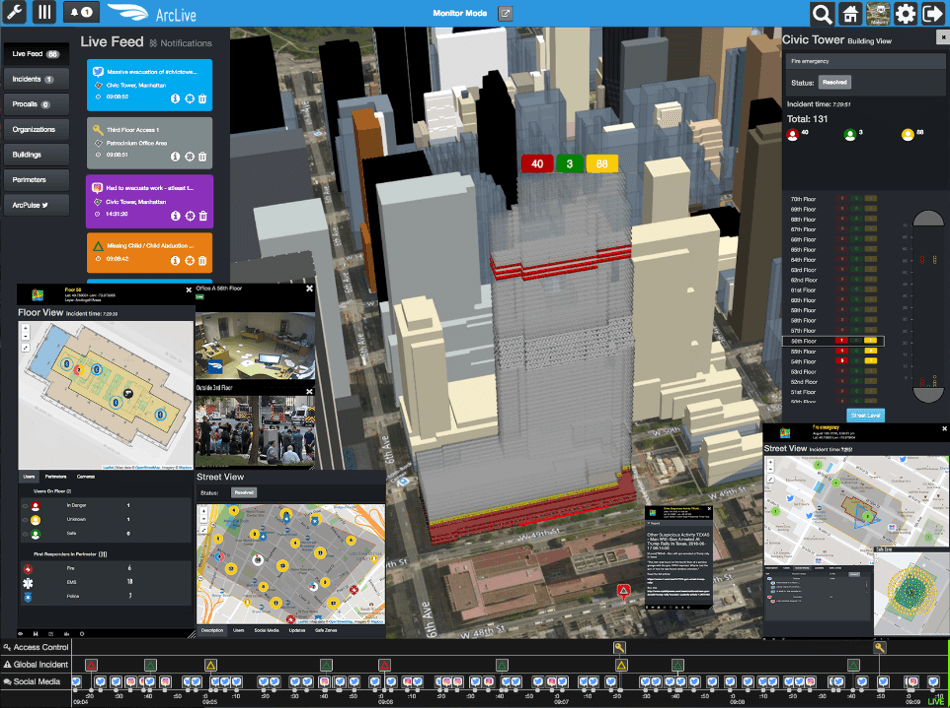Locate Missing Child alert with crosshair icon
This screenshot has width=950, height=708.
tap(189, 260)
